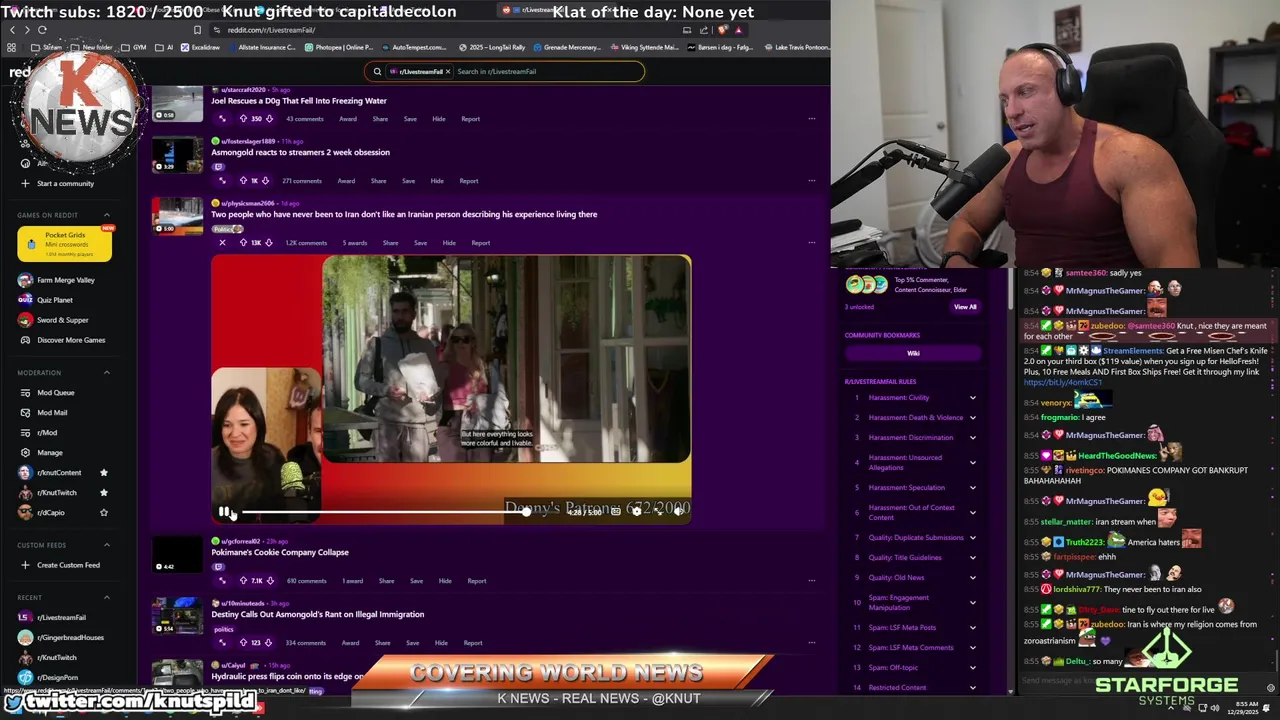The width and height of the screenshot is (1280, 720).
Task: Bookmark this page from the address bar
Action: 197,30
